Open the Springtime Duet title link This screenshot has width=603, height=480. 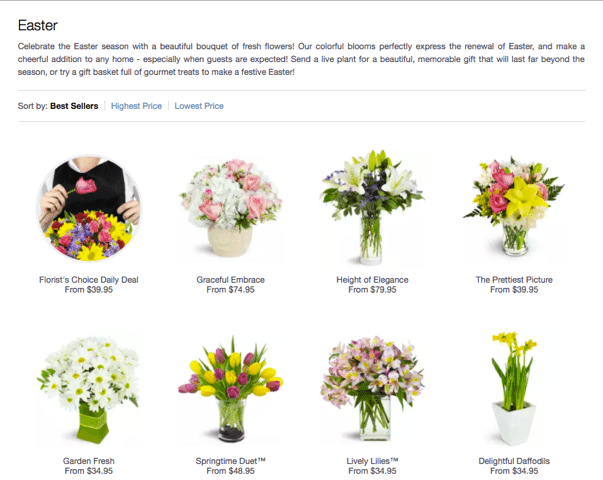click(x=230, y=461)
